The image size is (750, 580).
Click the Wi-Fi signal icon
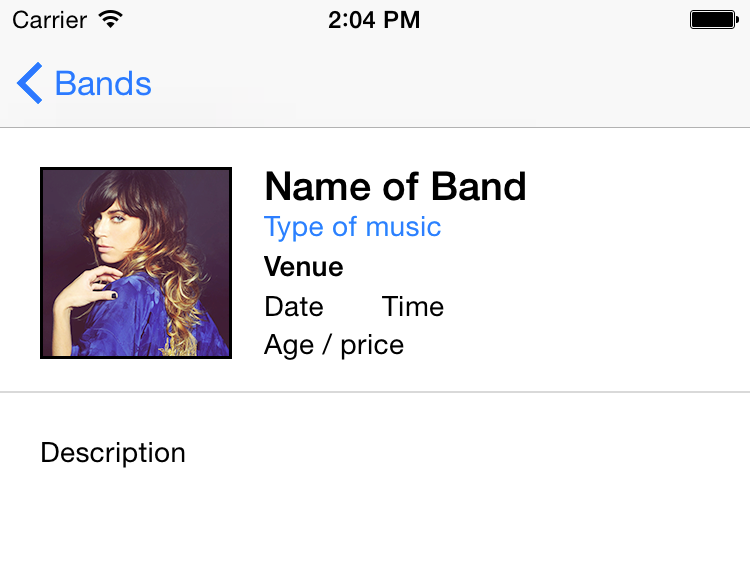pos(111,19)
